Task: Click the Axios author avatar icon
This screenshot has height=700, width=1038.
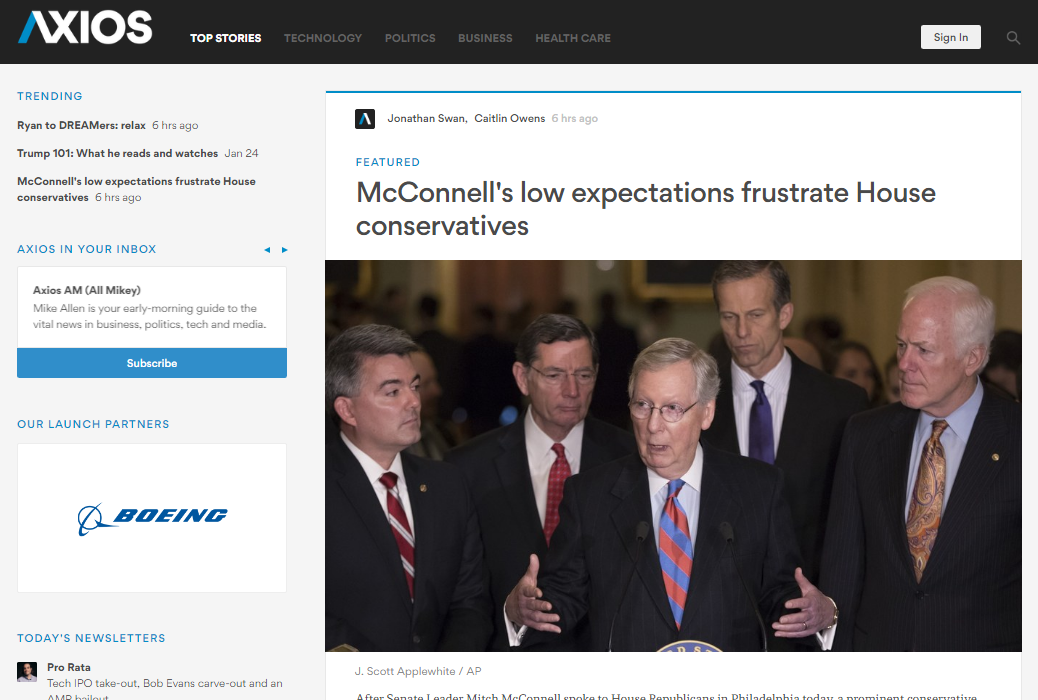Action: click(x=365, y=119)
